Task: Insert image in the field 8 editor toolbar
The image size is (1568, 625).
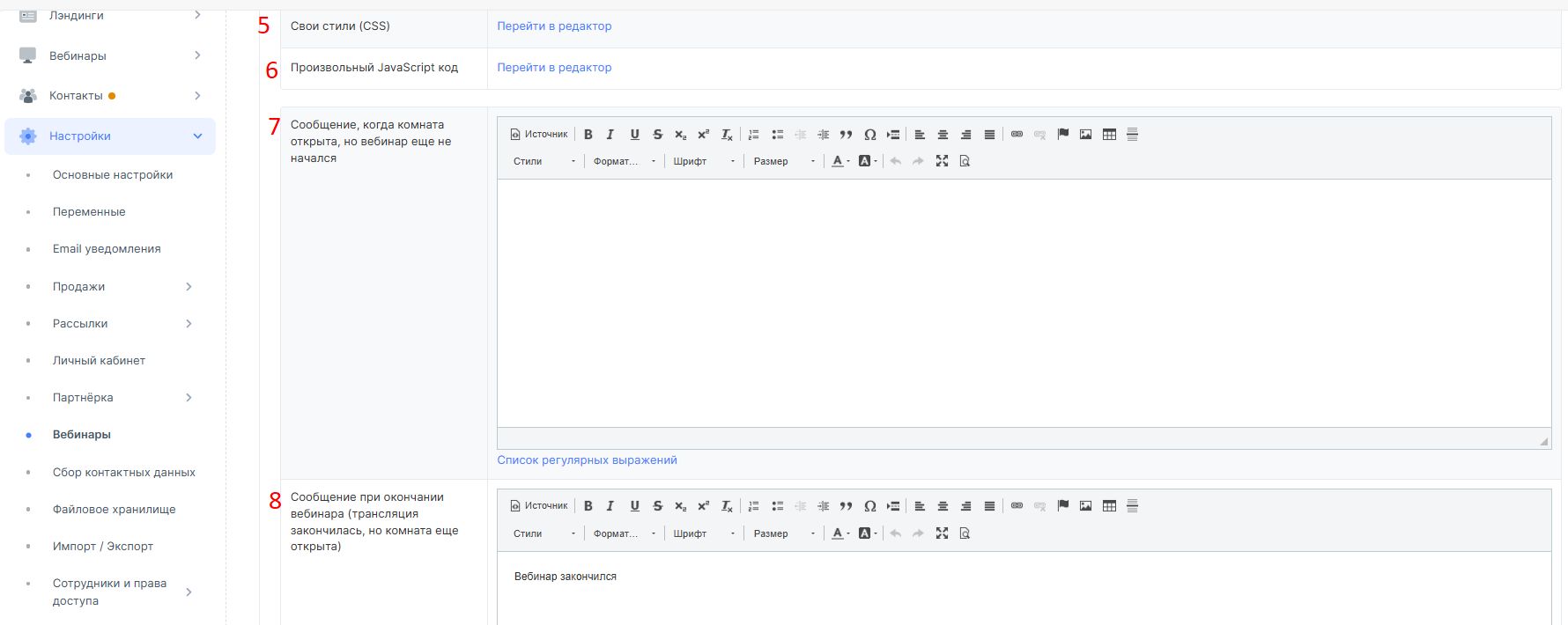Action: [x=1085, y=506]
